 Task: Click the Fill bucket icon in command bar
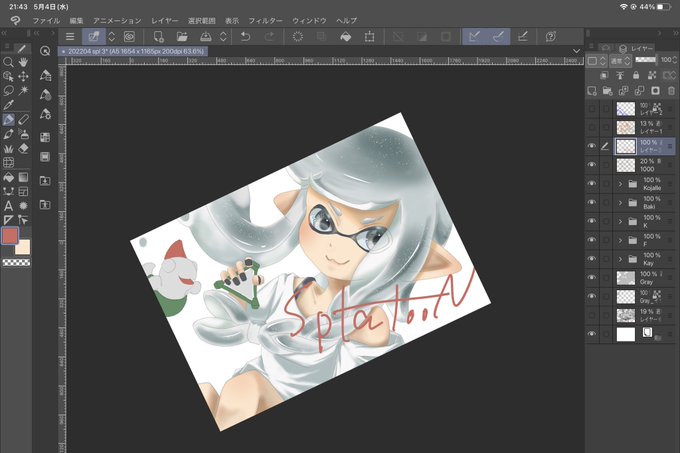[x=346, y=37]
